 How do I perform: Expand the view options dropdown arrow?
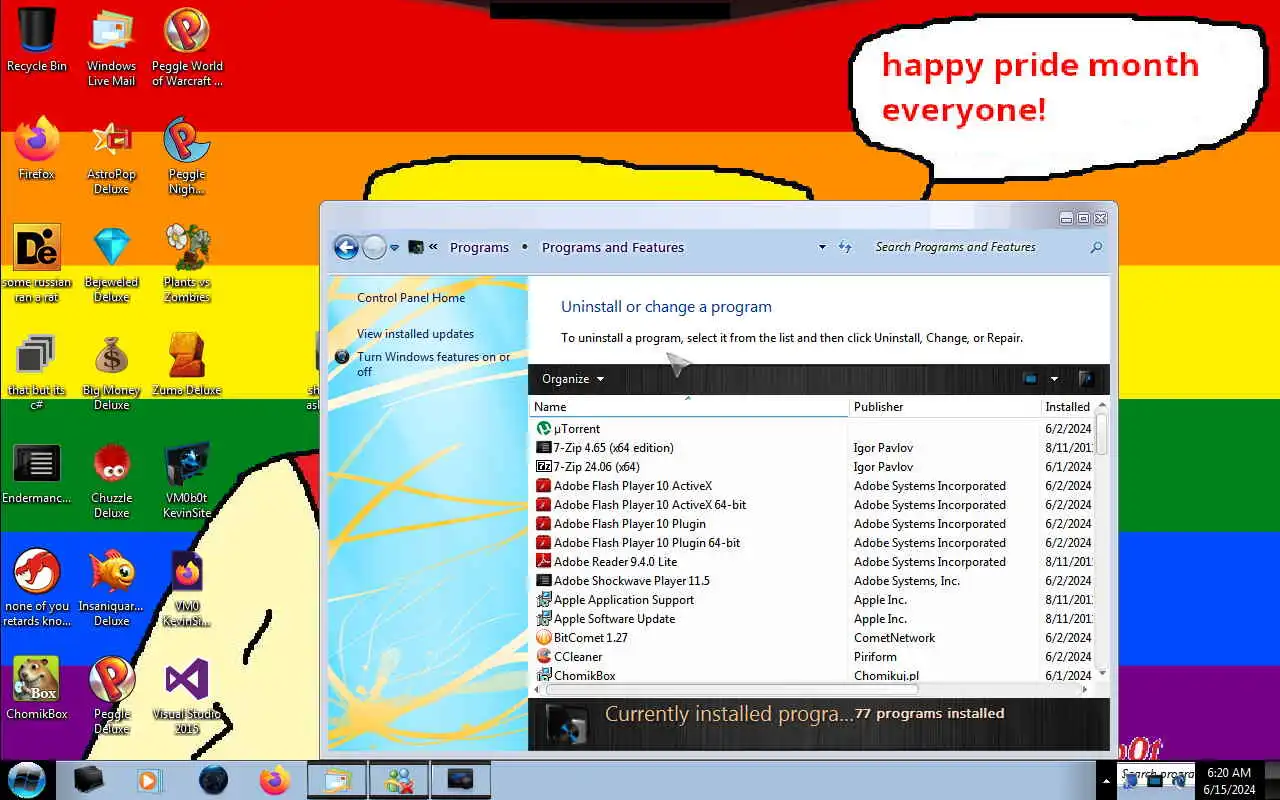point(1054,379)
